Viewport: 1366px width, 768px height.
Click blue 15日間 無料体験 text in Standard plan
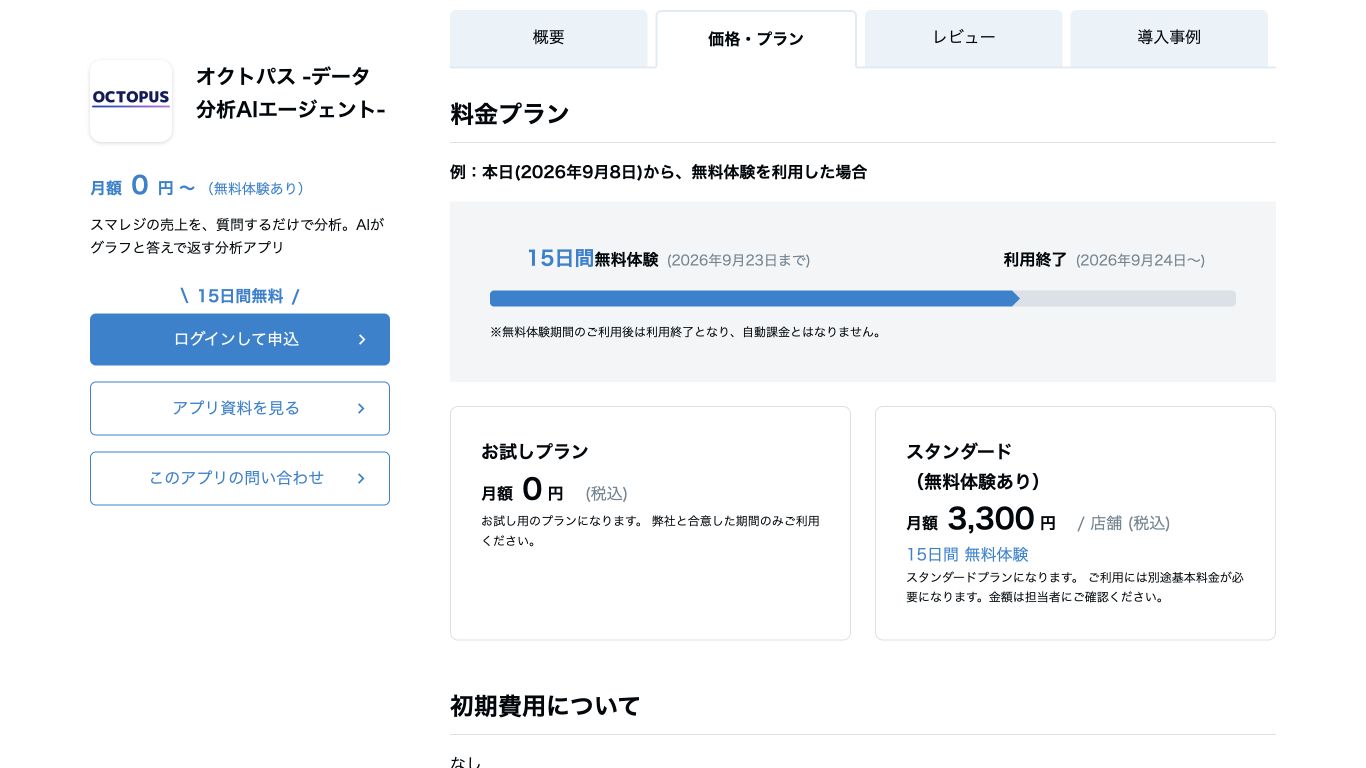point(967,554)
